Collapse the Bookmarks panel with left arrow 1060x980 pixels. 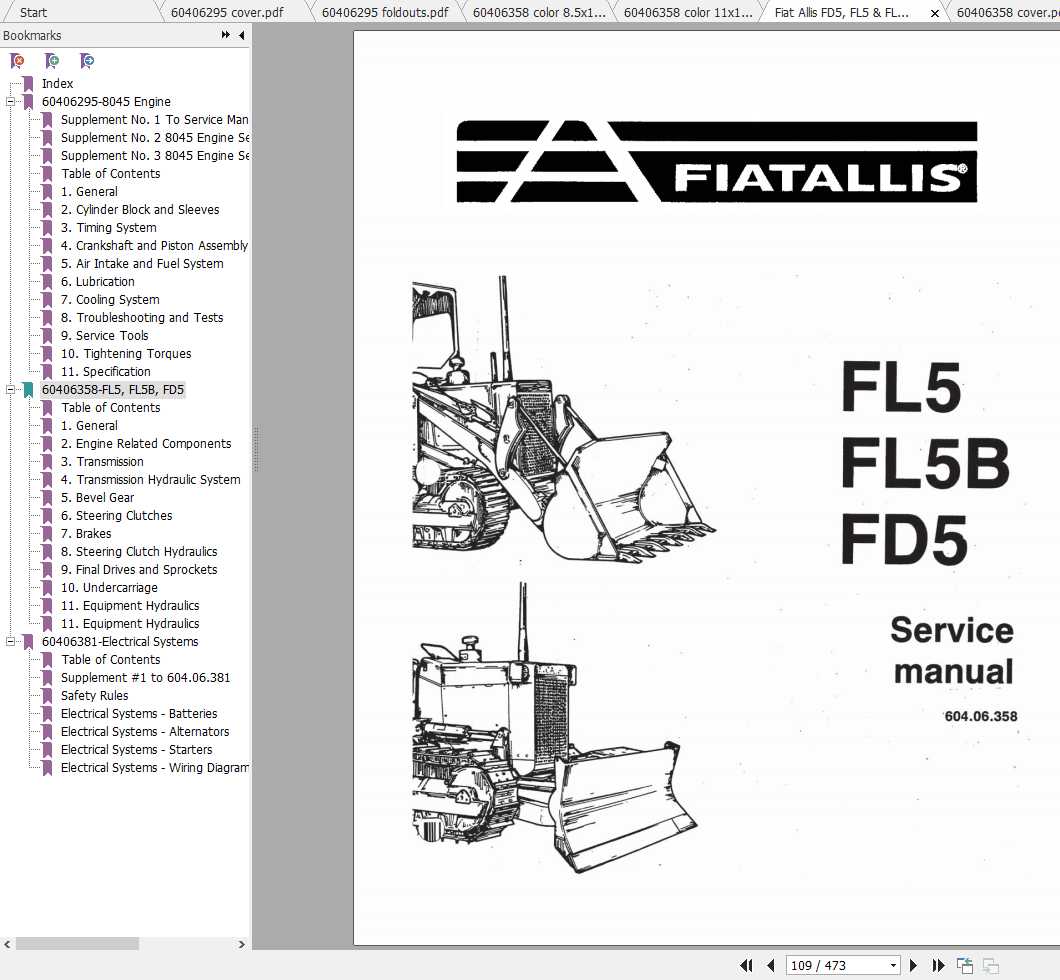coord(241,35)
